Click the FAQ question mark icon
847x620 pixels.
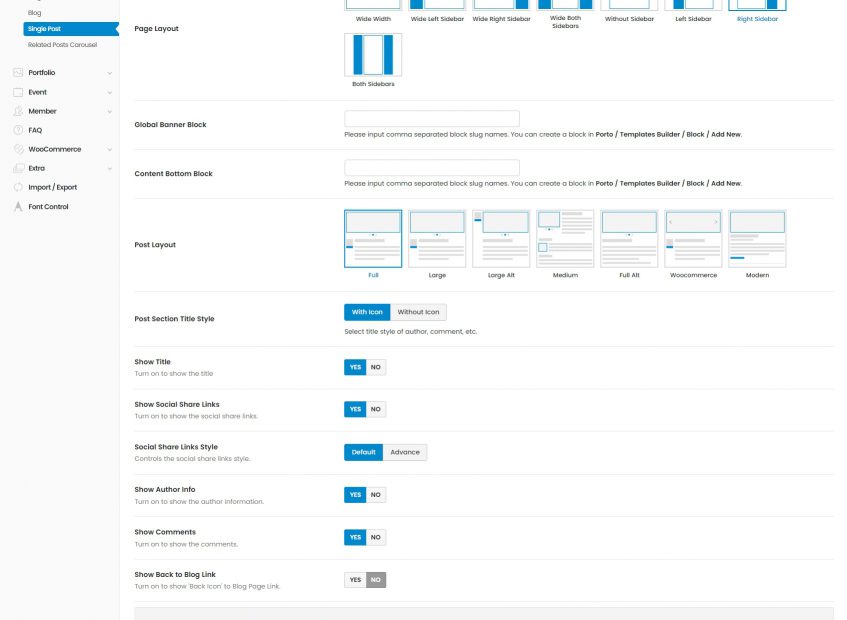coord(18,130)
